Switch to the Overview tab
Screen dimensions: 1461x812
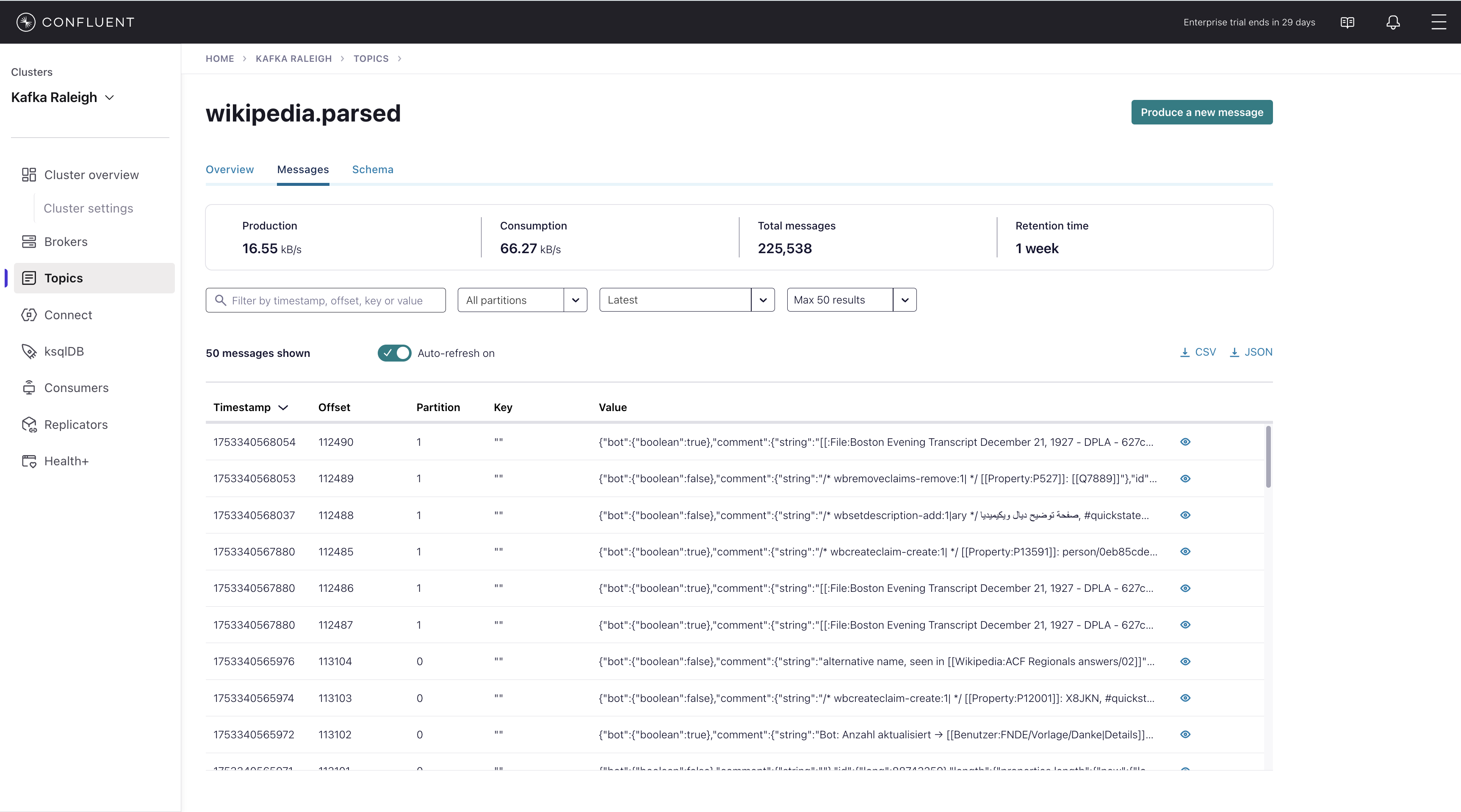click(x=229, y=169)
